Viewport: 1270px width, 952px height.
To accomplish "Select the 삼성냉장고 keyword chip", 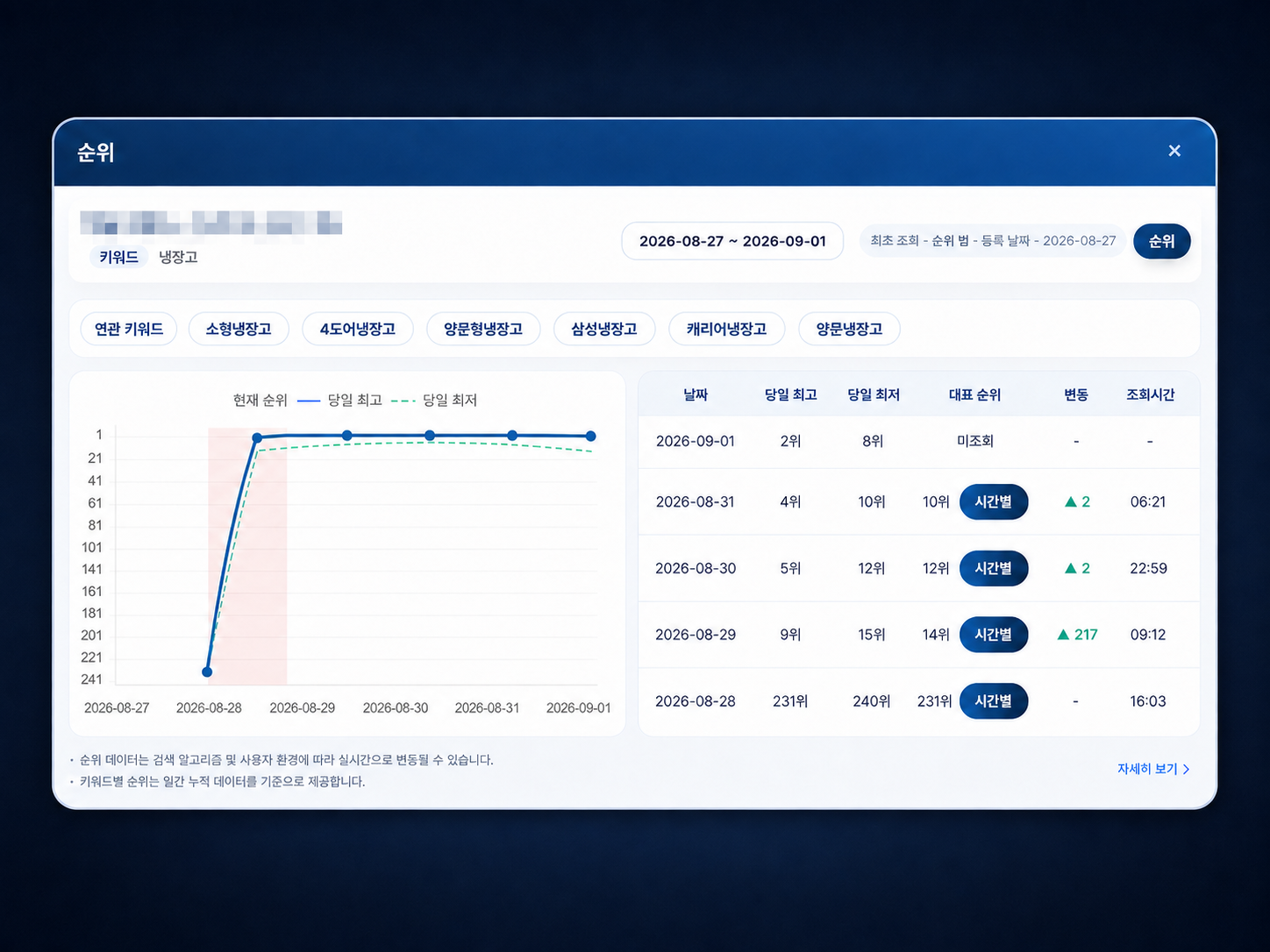I will click(604, 329).
